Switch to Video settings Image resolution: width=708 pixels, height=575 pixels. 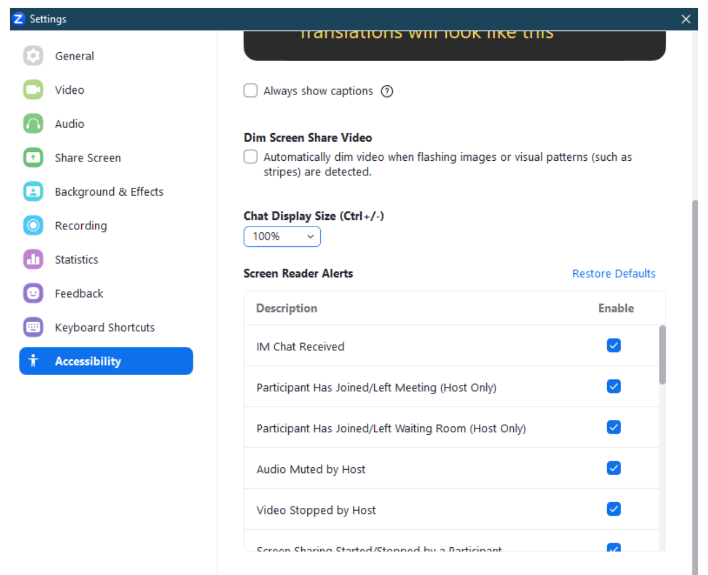(x=106, y=90)
